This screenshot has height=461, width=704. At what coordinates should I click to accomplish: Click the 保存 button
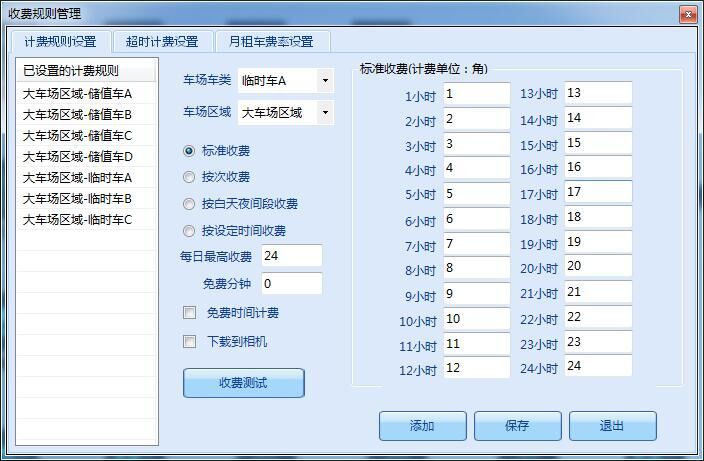[x=517, y=426]
